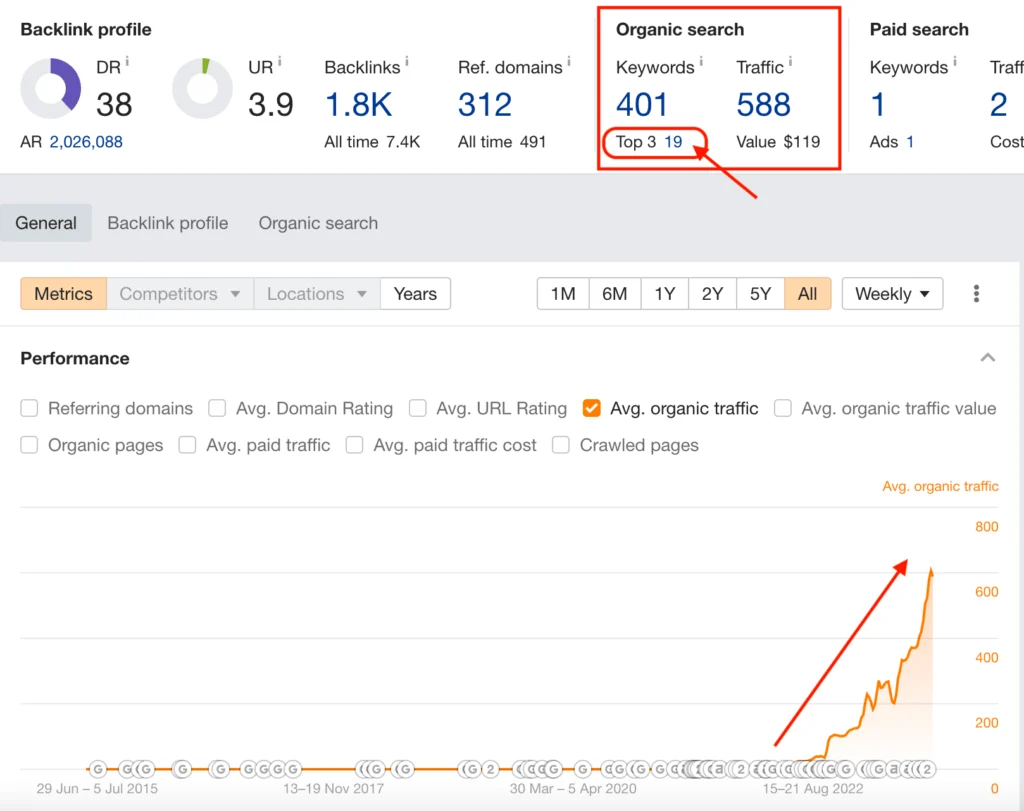Click the first Google update marker in 2015
This screenshot has width=1024, height=811.
[97, 769]
